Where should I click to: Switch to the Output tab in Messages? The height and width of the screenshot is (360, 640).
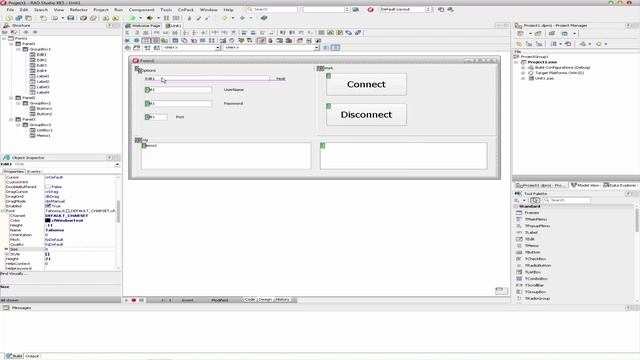click(32, 356)
